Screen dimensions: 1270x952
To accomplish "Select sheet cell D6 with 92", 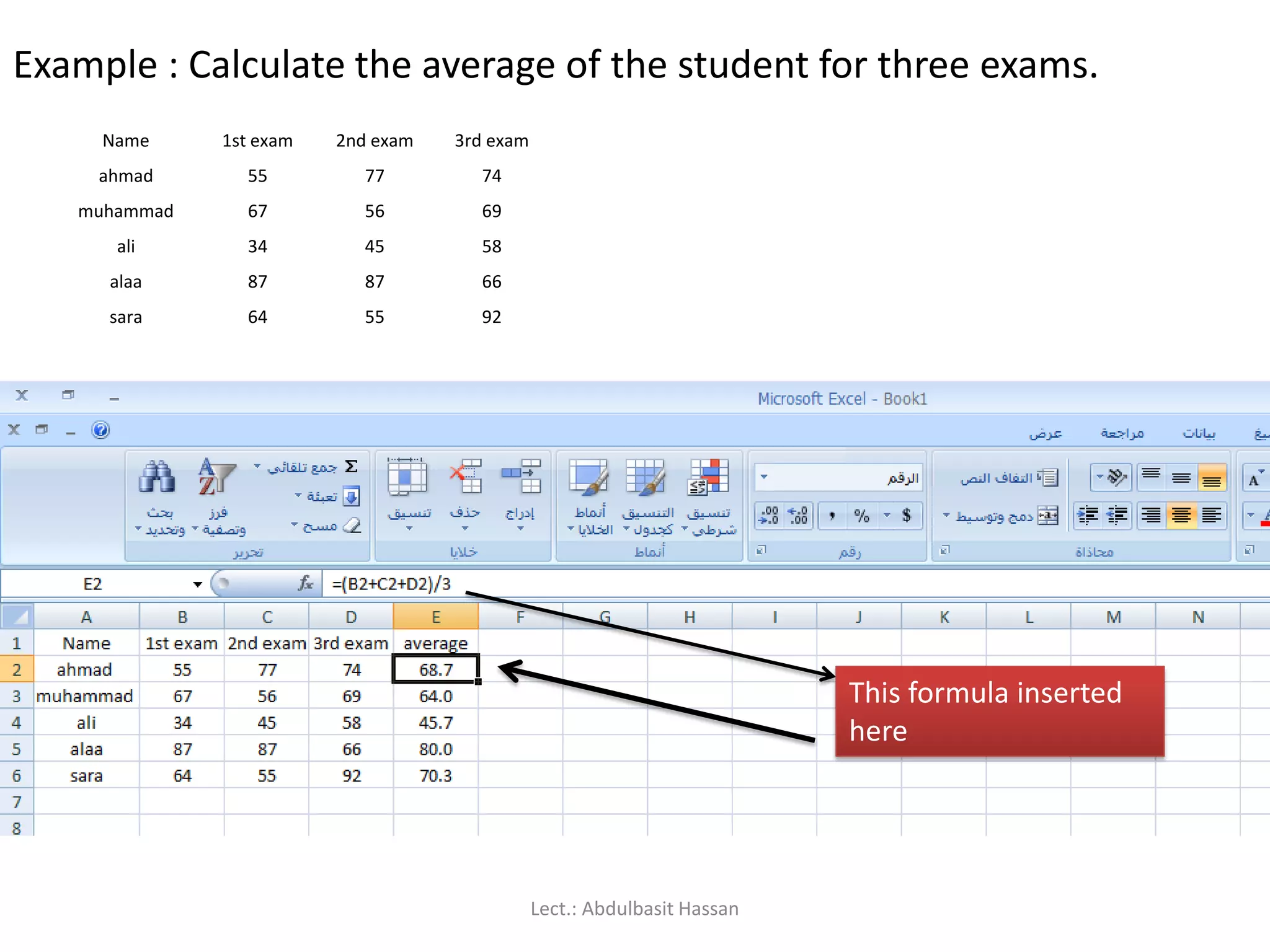I will click(351, 775).
